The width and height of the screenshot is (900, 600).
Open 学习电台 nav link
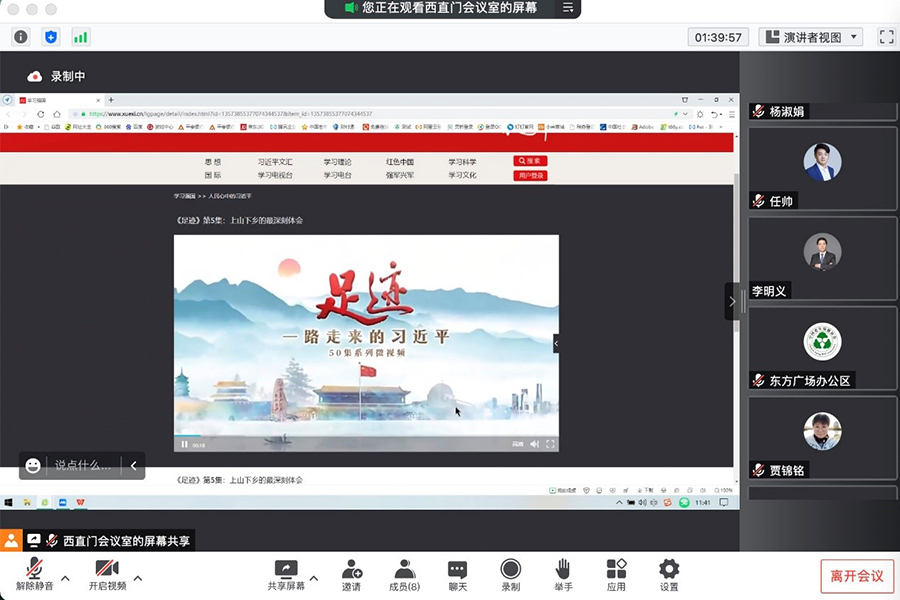338,175
